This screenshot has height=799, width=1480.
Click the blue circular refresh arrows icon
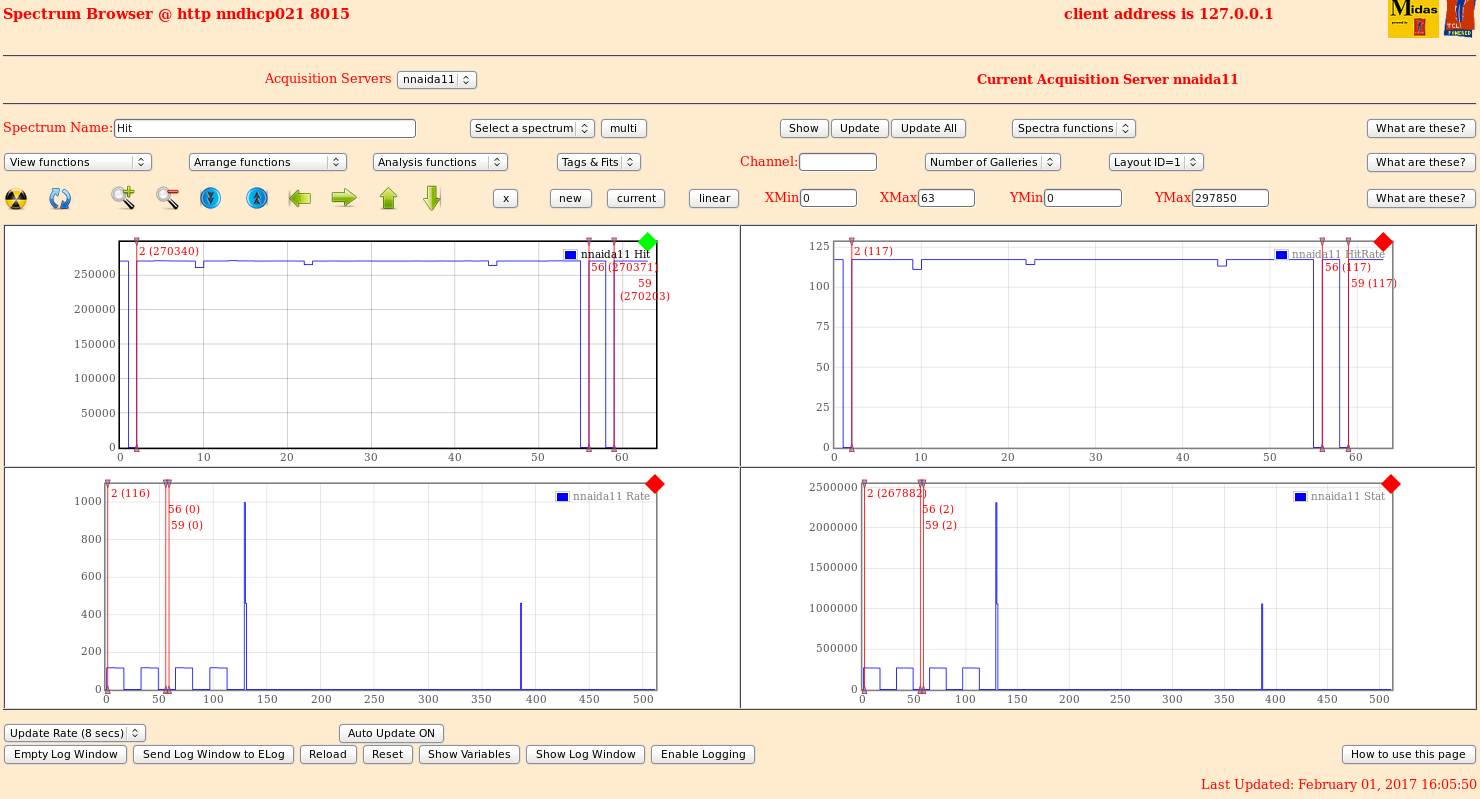pyautogui.click(x=60, y=199)
